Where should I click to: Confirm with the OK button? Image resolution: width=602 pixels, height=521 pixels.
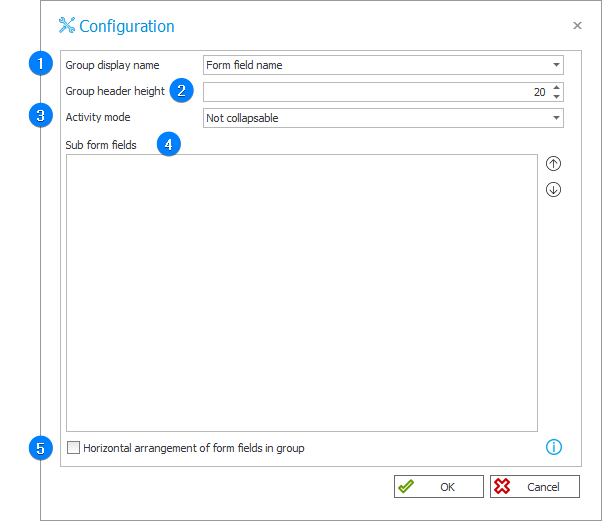point(438,487)
